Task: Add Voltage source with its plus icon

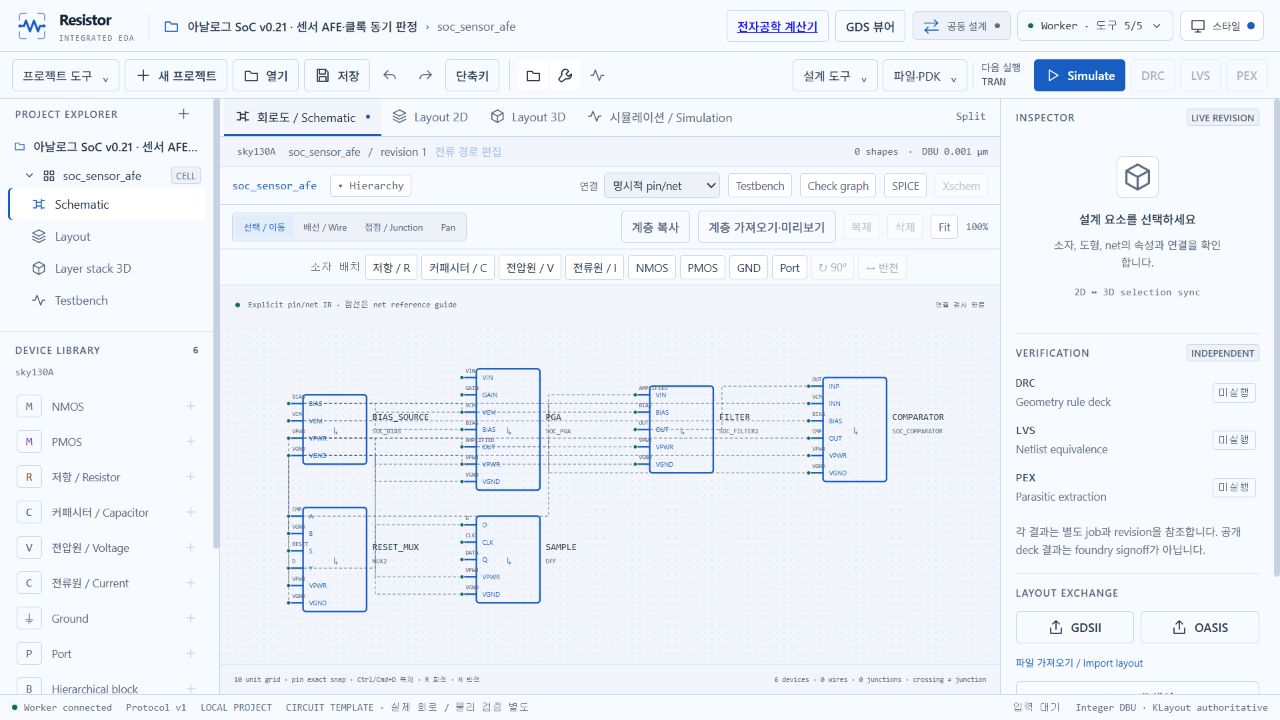Action: click(190, 548)
